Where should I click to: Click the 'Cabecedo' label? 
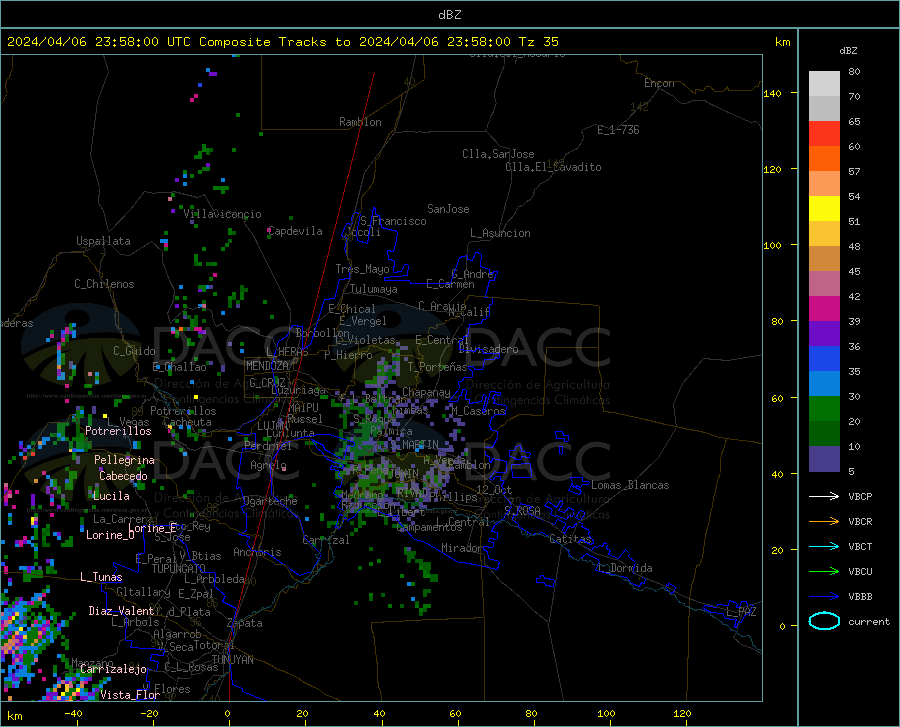[x=123, y=476]
